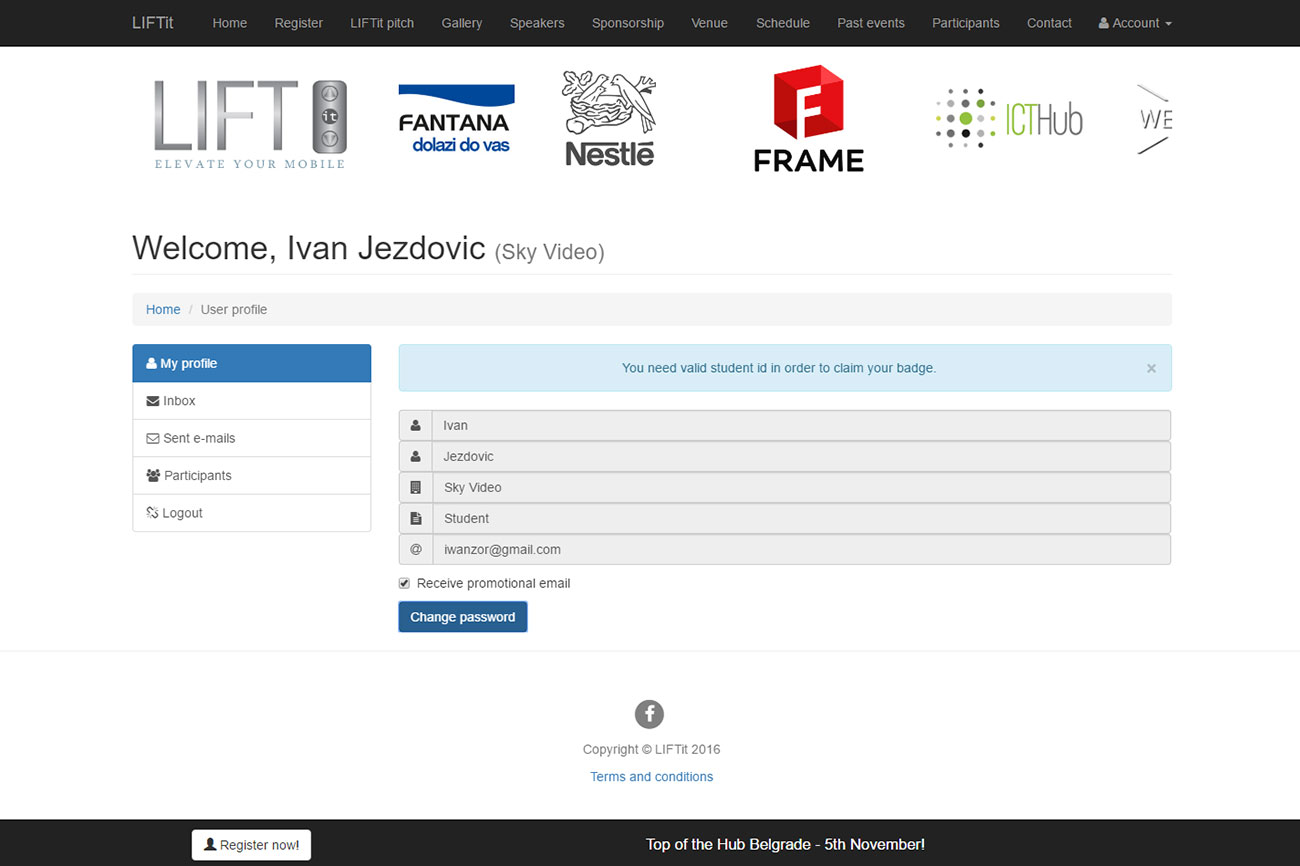Click the Student type field
Screen dimensions: 1300x866
pyautogui.click(x=801, y=518)
